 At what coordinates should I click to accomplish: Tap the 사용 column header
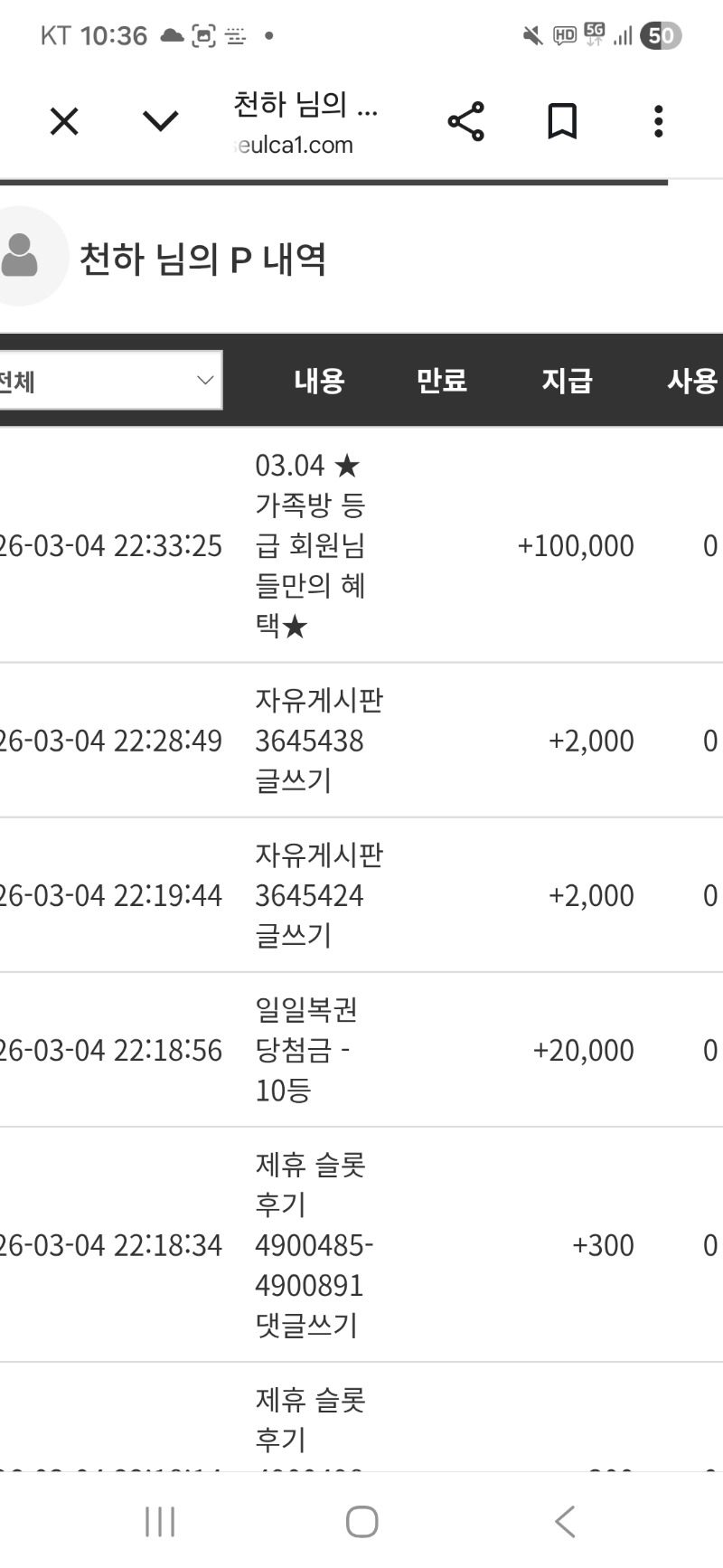(x=691, y=381)
